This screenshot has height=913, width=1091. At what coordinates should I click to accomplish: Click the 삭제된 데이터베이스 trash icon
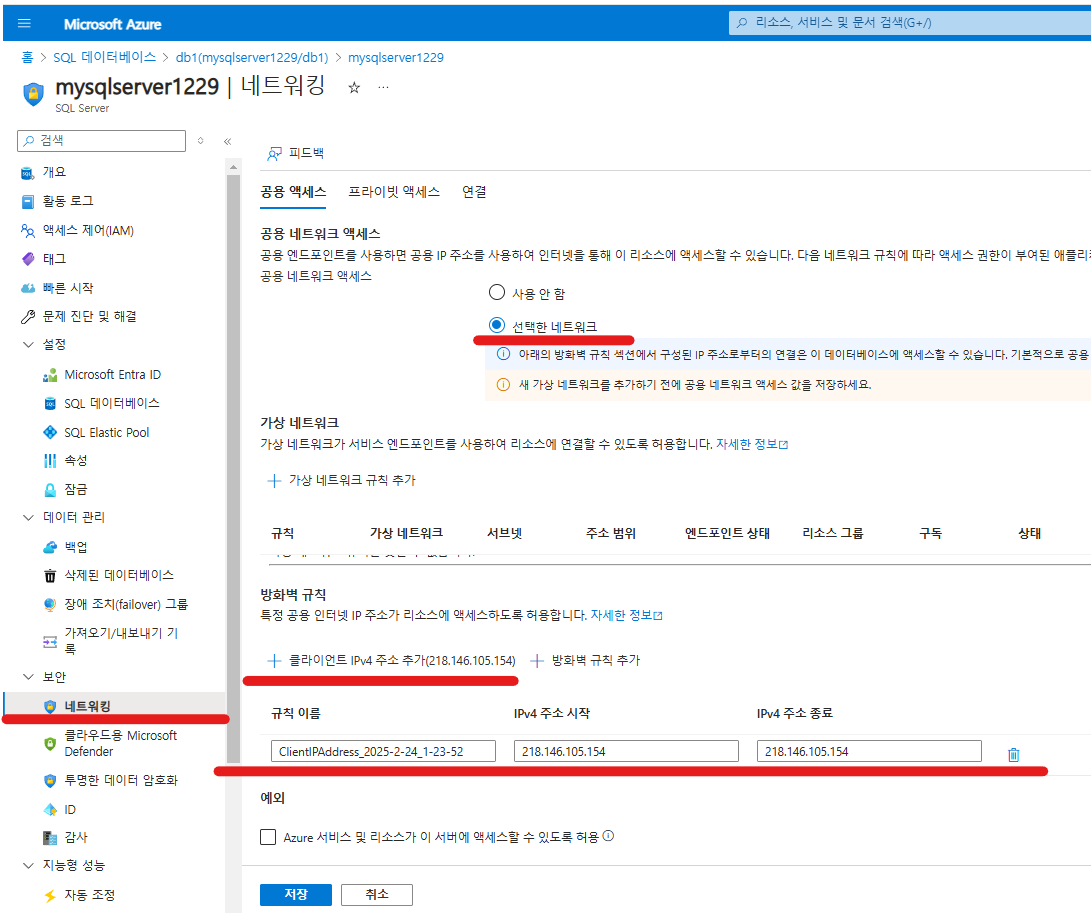[50, 575]
